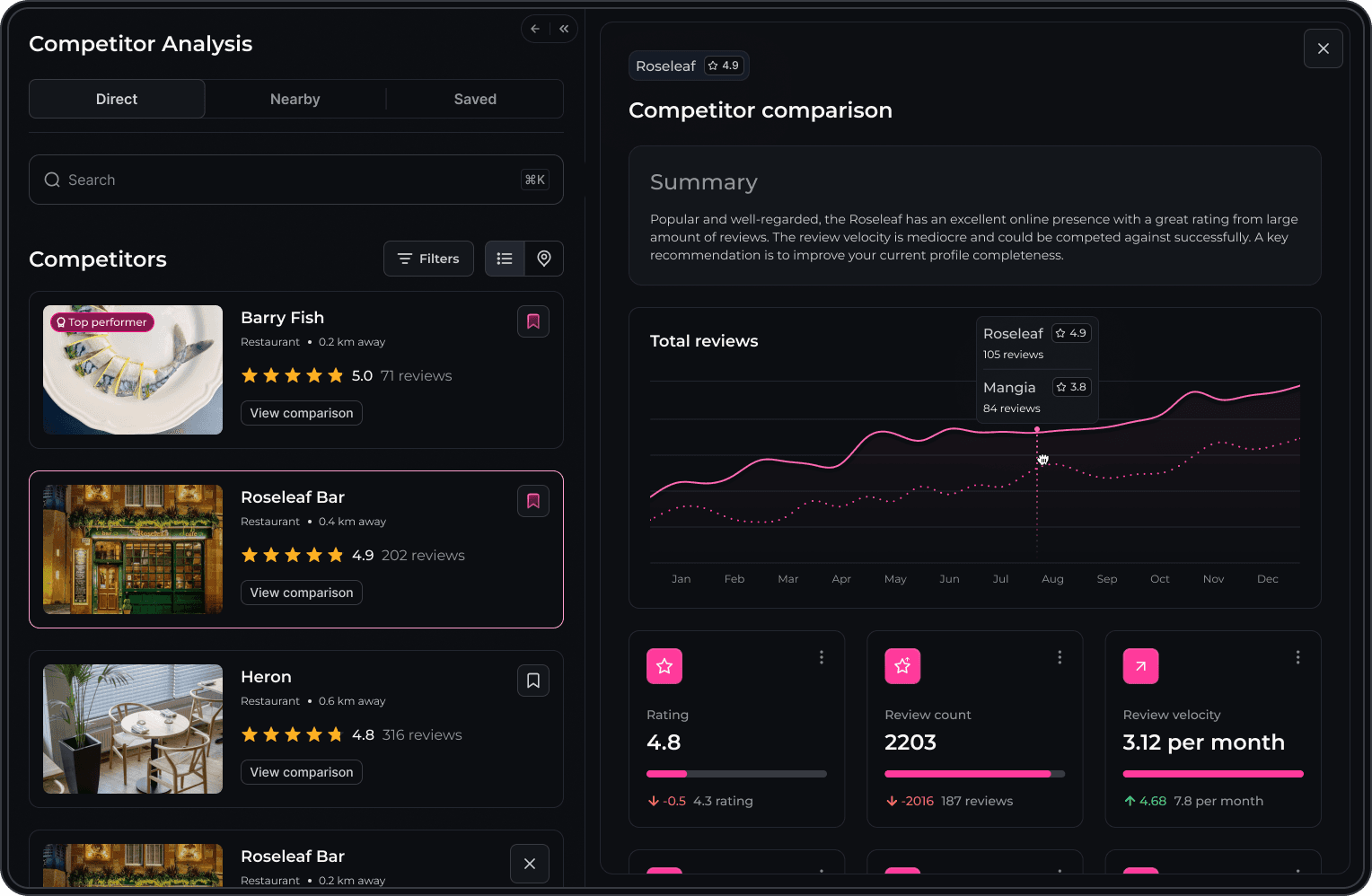Bookmark the Heron restaurant

pyautogui.click(x=533, y=681)
